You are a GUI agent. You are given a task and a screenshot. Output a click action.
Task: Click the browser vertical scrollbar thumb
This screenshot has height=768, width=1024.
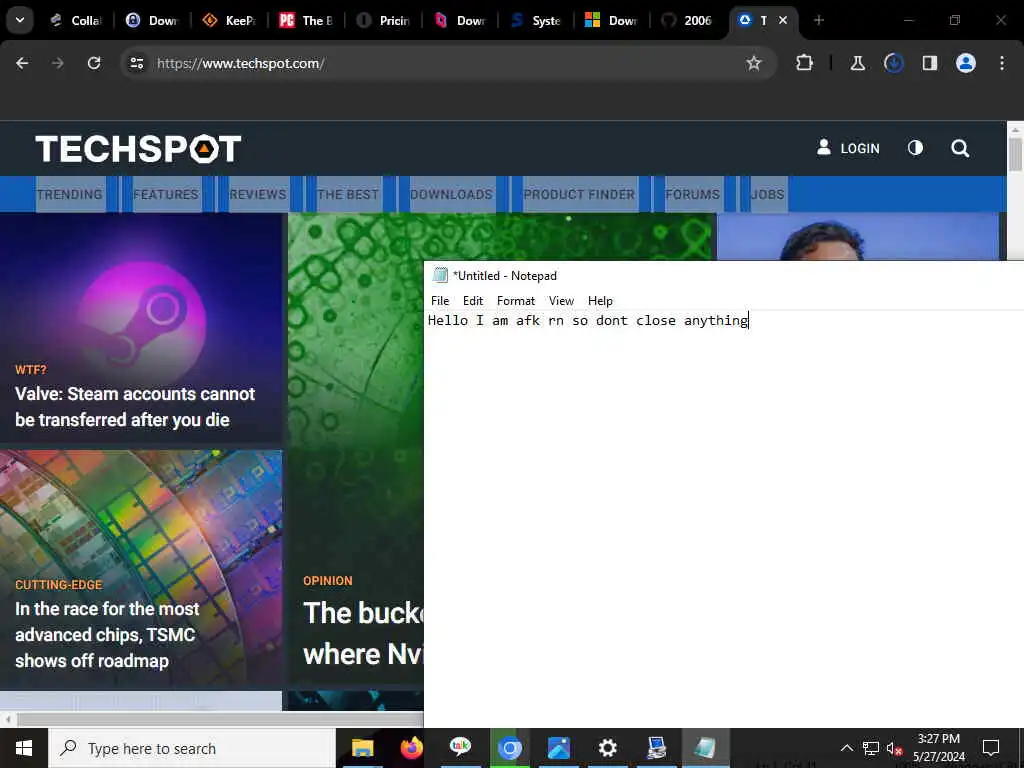pyautogui.click(x=1015, y=155)
